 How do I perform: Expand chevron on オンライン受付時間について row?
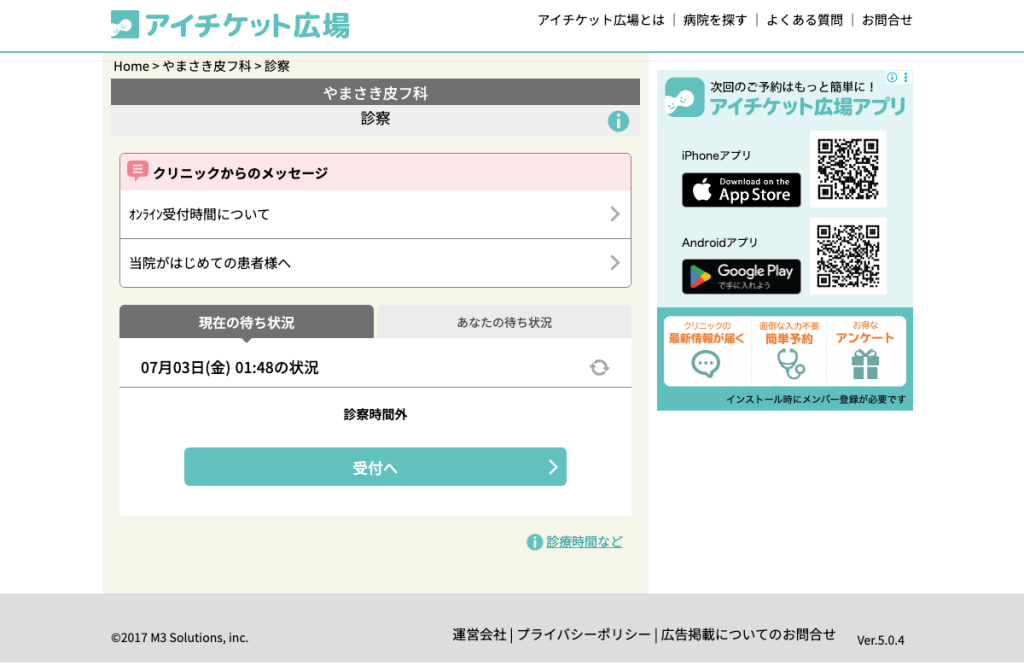point(615,214)
